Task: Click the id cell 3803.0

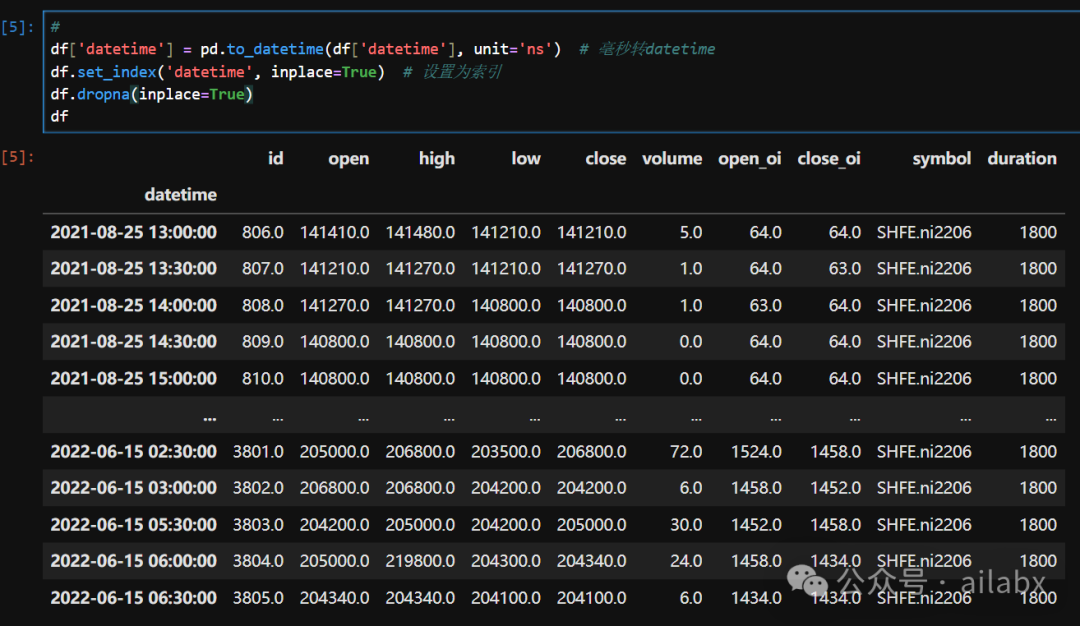Action: 258,525
